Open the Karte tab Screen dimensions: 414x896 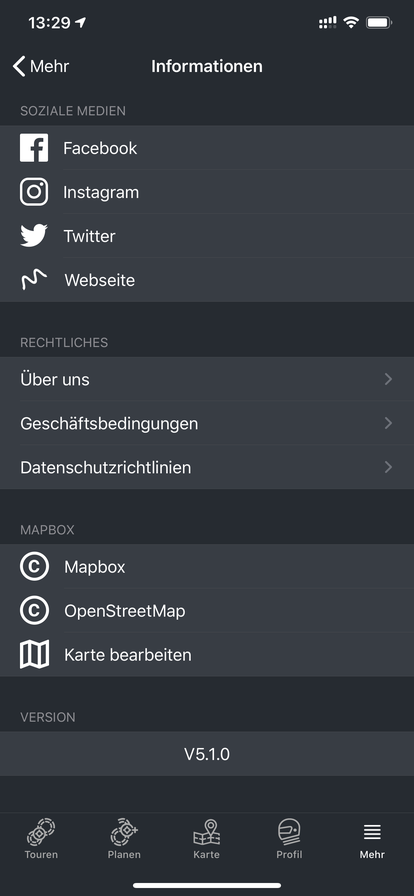(x=206, y=839)
